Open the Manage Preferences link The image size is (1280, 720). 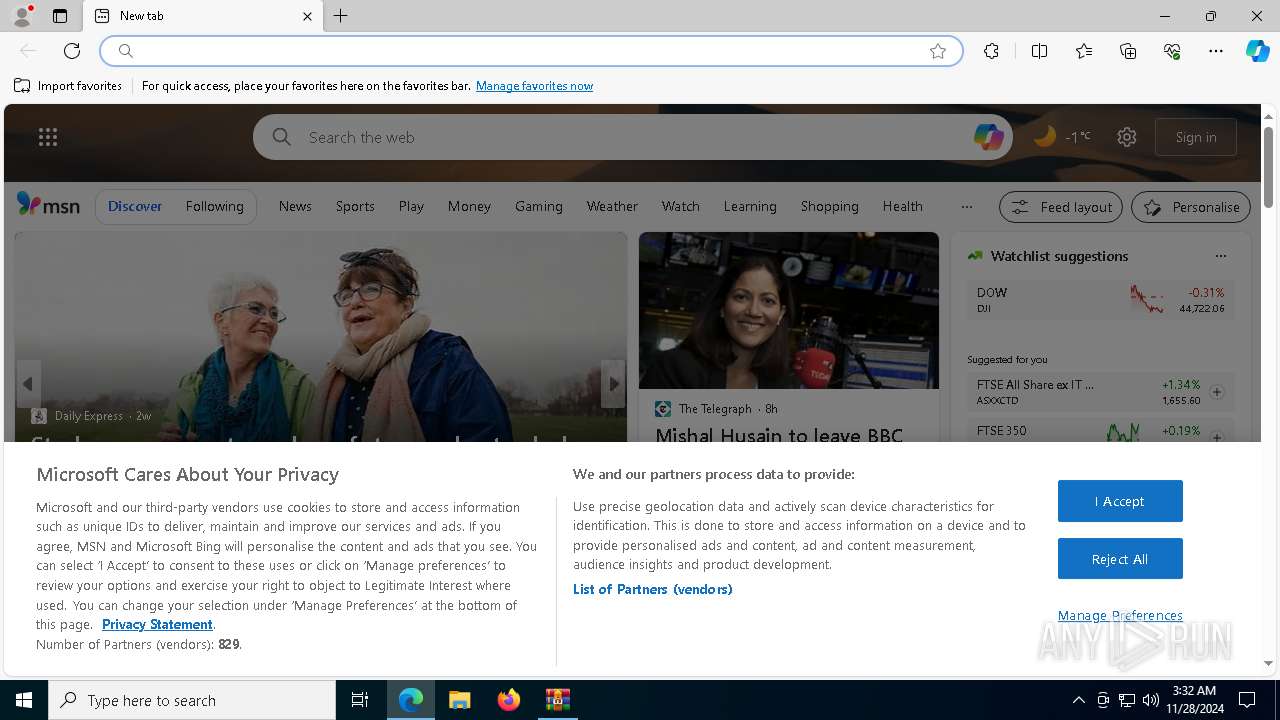point(1120,615)
